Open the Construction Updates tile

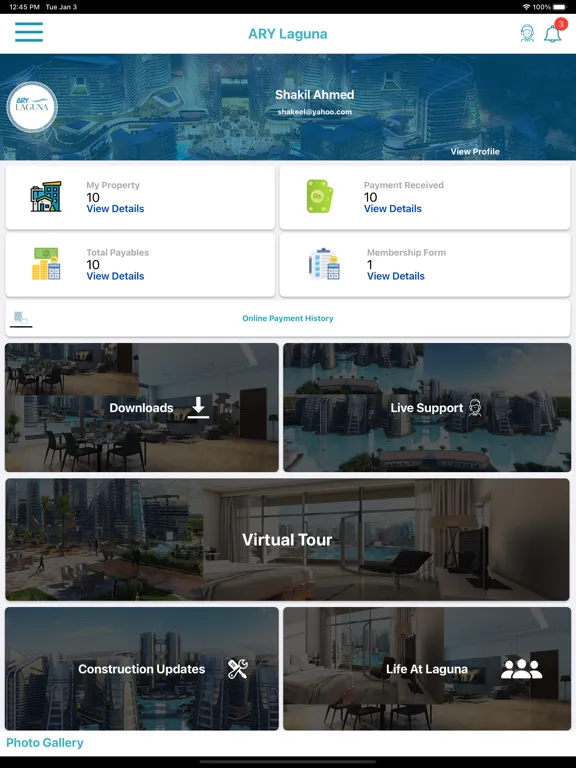click(142, 669)
